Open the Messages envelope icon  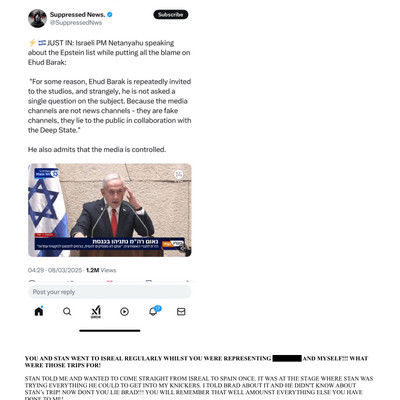coord(181,312)
